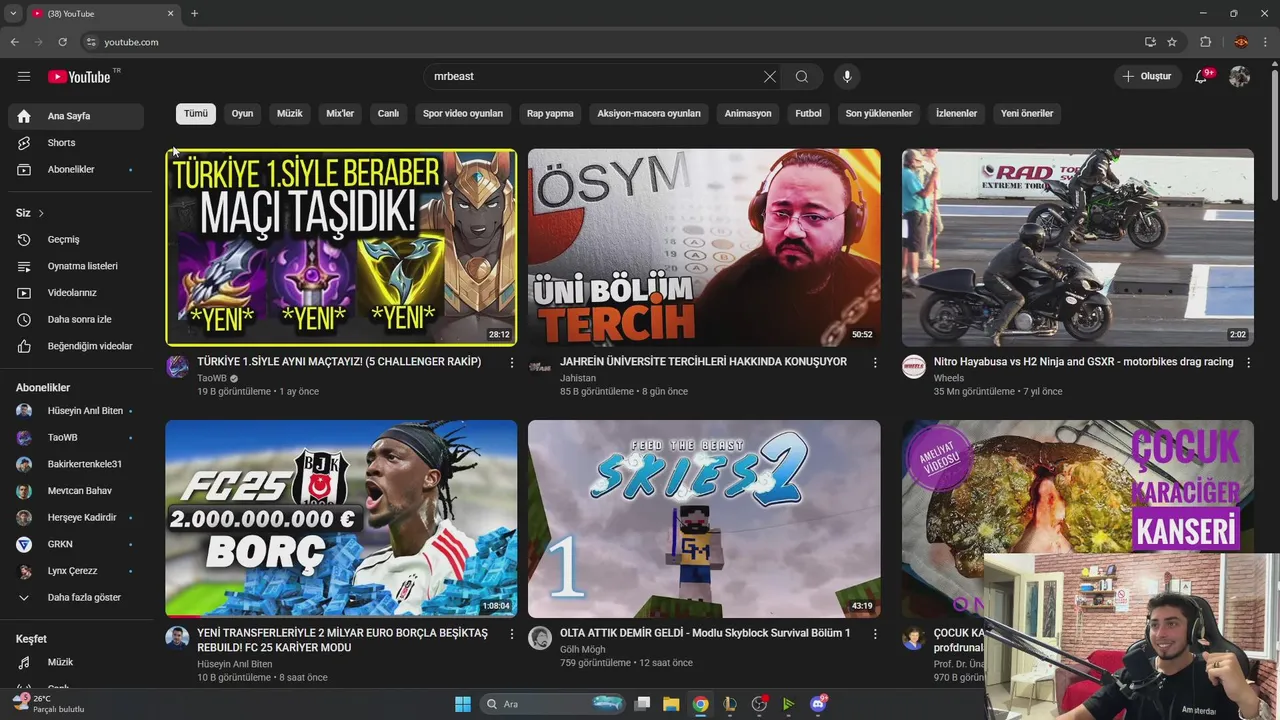This screenshot has width=1280, height=720.
Task: Open more options for JAHREIN video
Action: (x=875, y=363)
